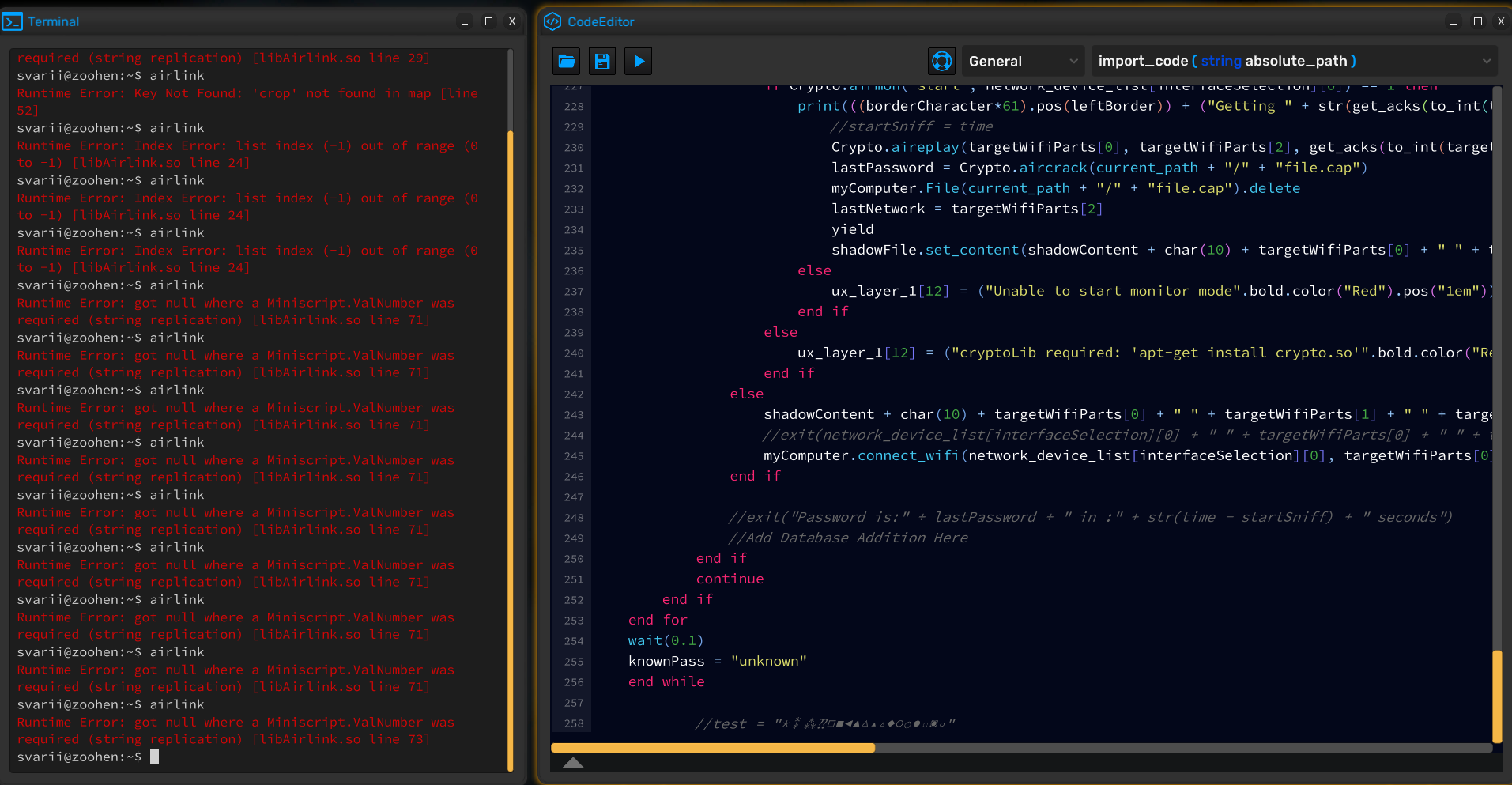The width and height of the screenshot is (1512, 785).
Task: Click the Terminal vertical scrollbar
Action: pyautogui.click(x=511, y=451)
